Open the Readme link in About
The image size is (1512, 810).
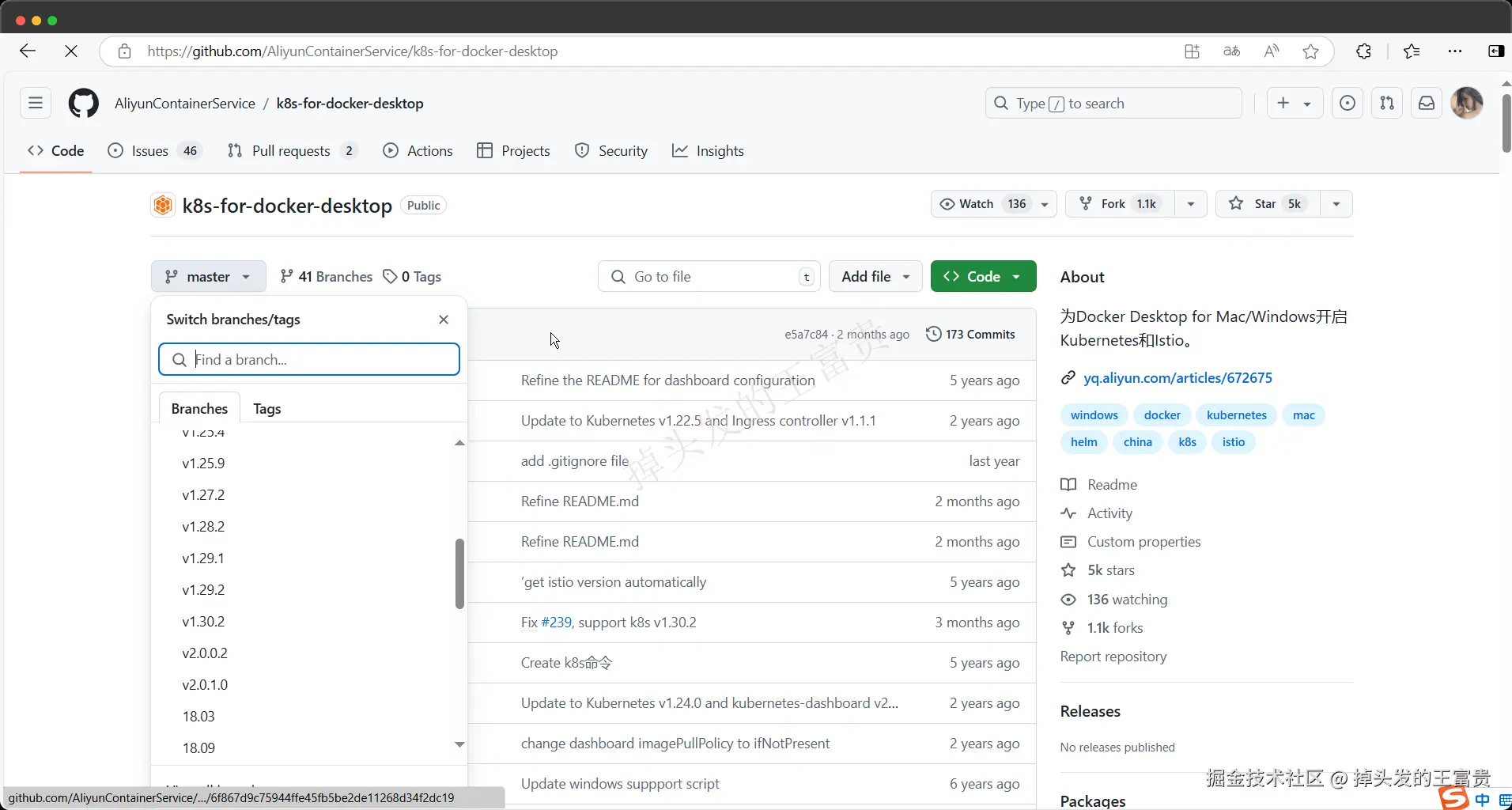(1112, 485)
